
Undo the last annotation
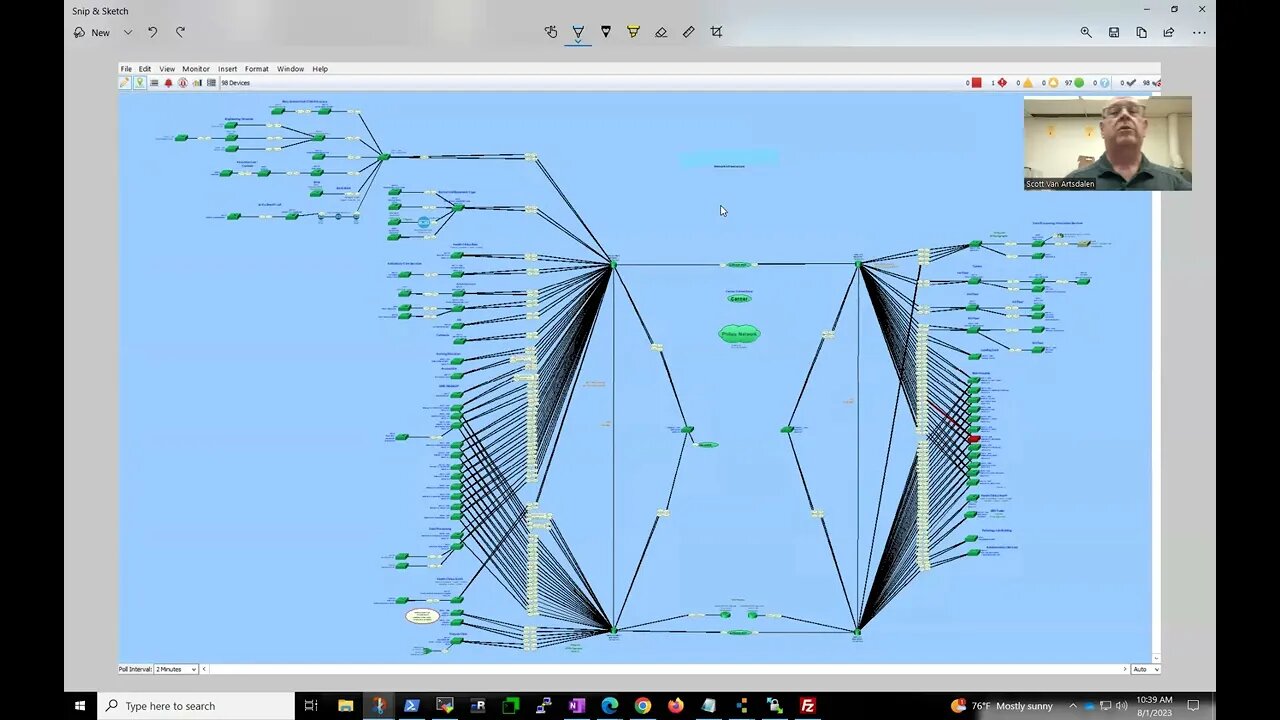pyautogui.click(x=152, y=32)
